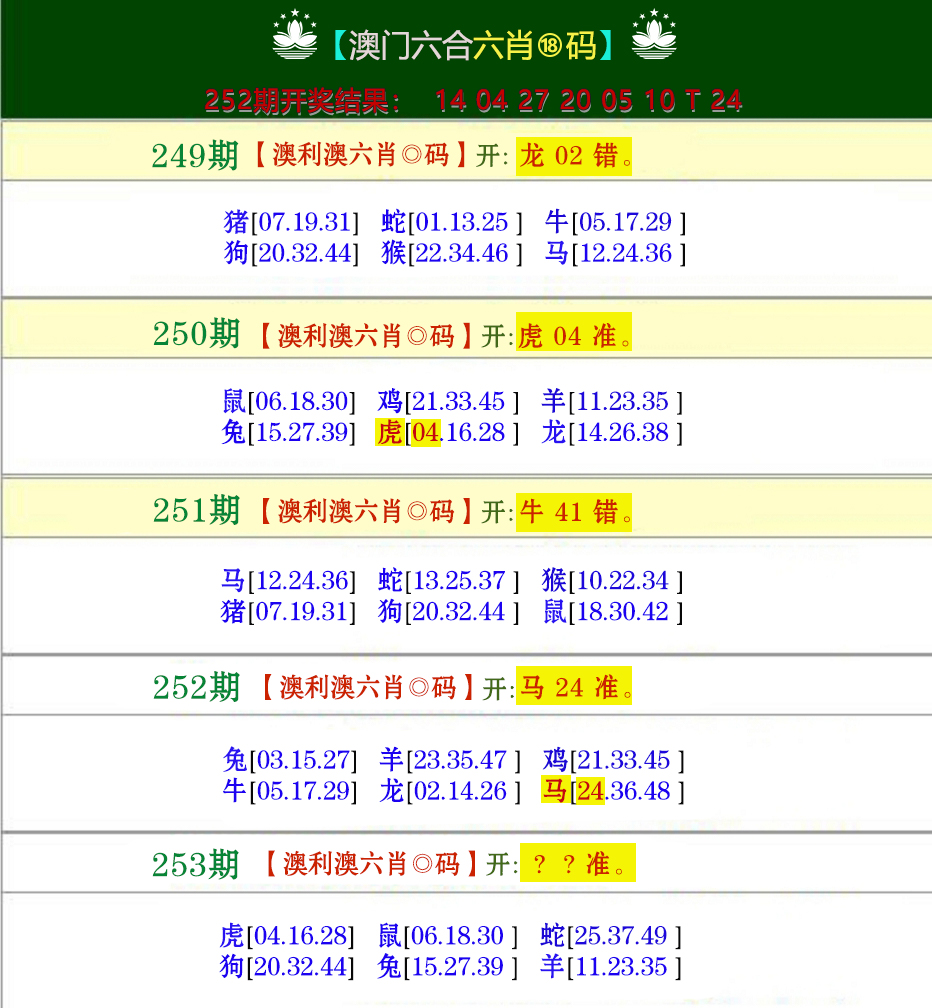Select 鸡[21.33.45] in period 252
This screenshot has width=932, height=1008.
613,760
